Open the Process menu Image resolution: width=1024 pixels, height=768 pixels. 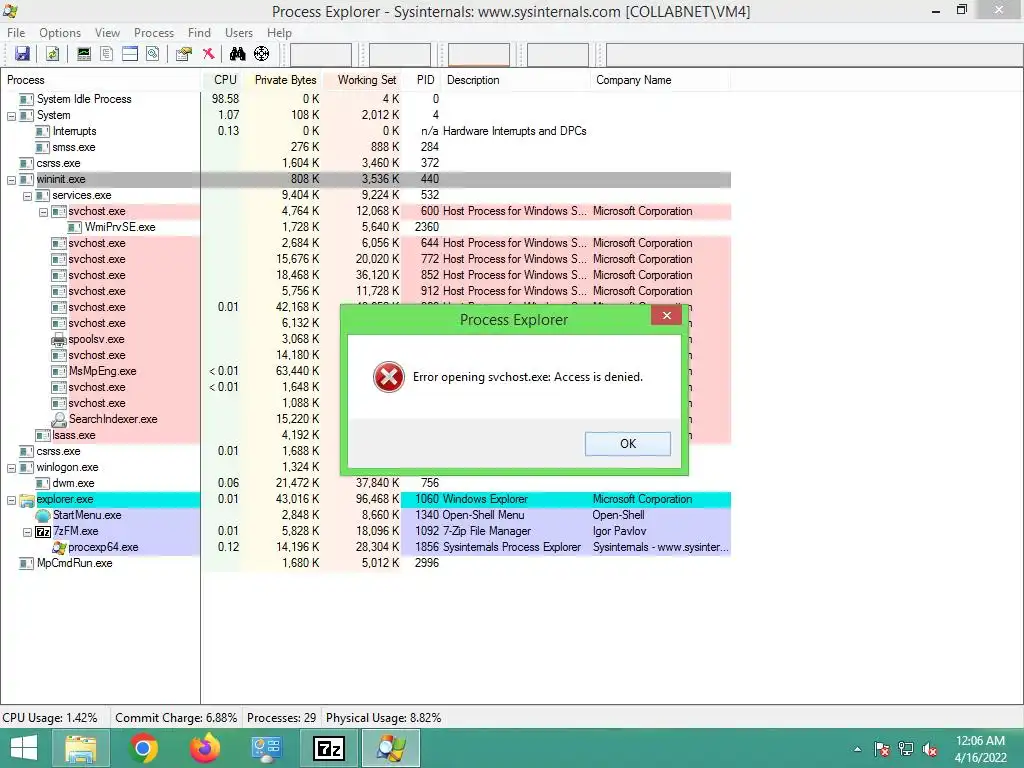154,33
